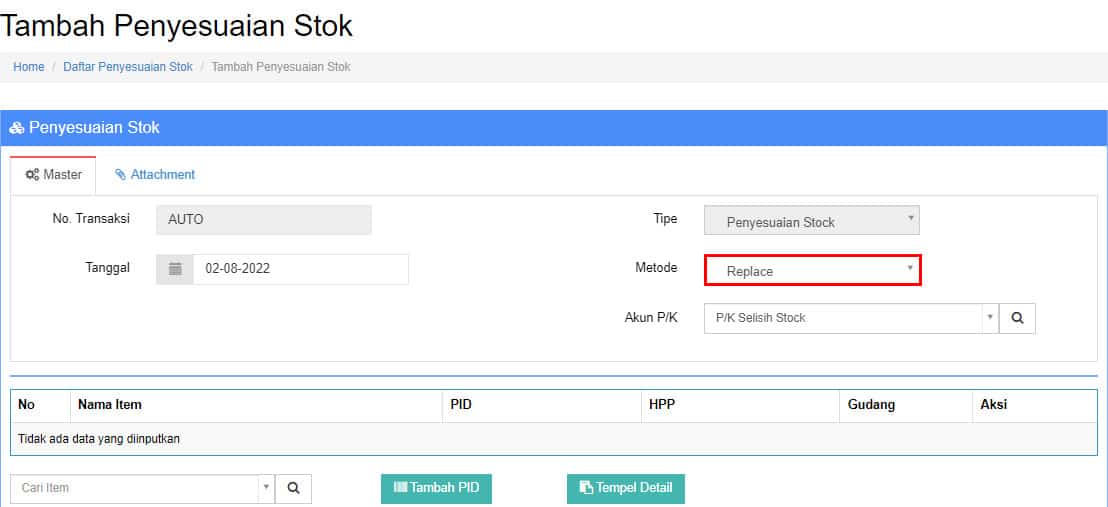1108x507 pixels.
Task: Expand the Metode Replace dropdown
Action: pos(813,271)
